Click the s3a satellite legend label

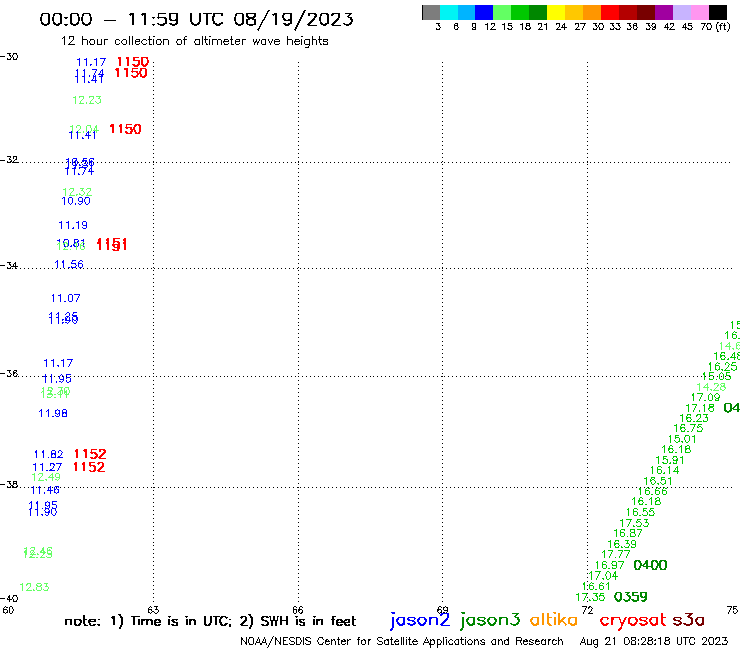688,620
